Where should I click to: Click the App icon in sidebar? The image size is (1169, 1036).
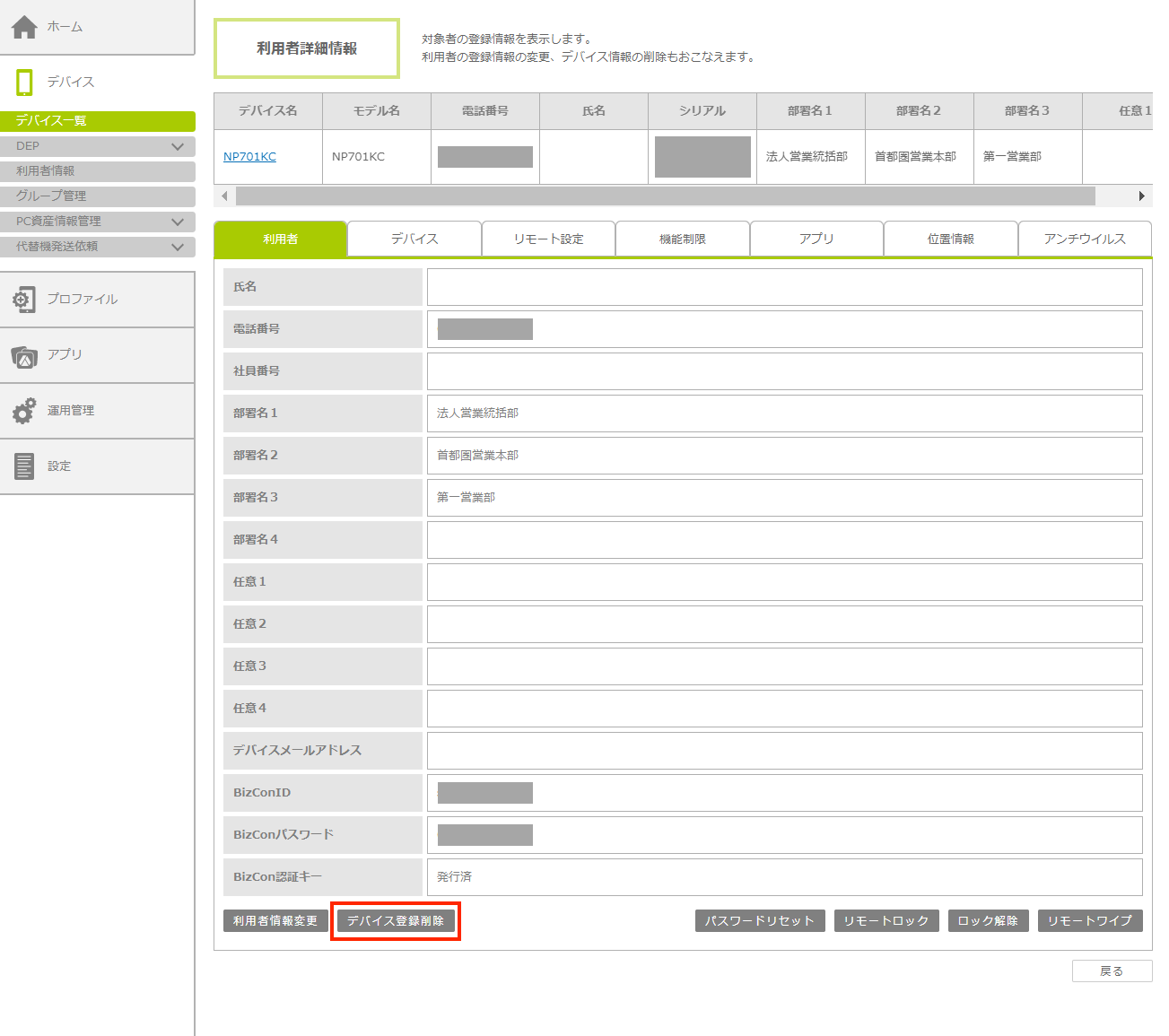click(24, 356)
